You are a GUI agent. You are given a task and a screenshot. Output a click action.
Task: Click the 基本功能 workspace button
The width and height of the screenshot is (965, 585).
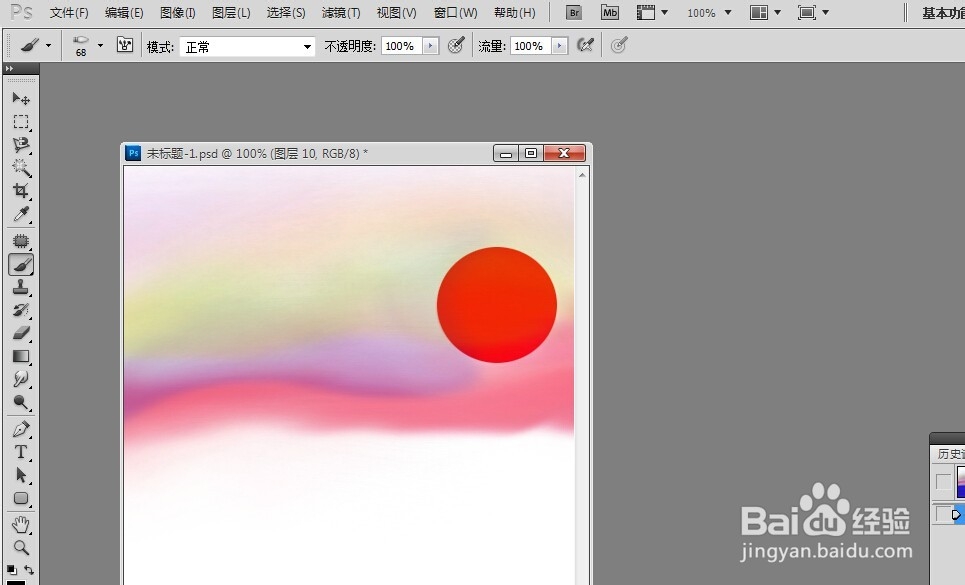(943, 13)
